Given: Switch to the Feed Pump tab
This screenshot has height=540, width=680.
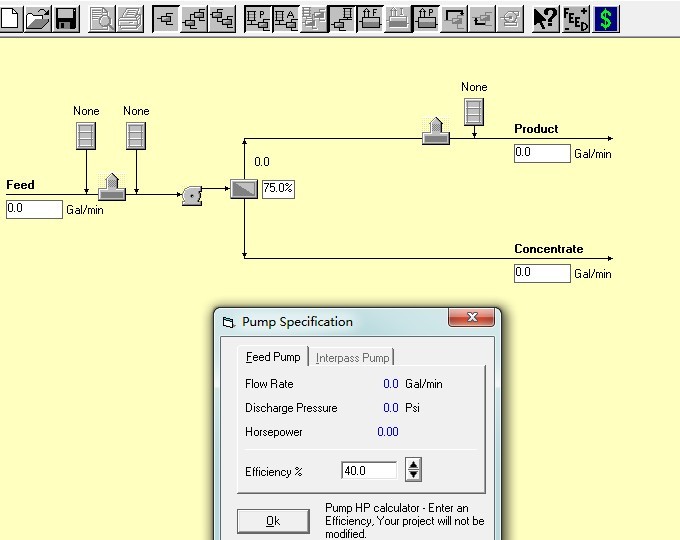Looking at the screenshot, I should (x=273, y=357).
